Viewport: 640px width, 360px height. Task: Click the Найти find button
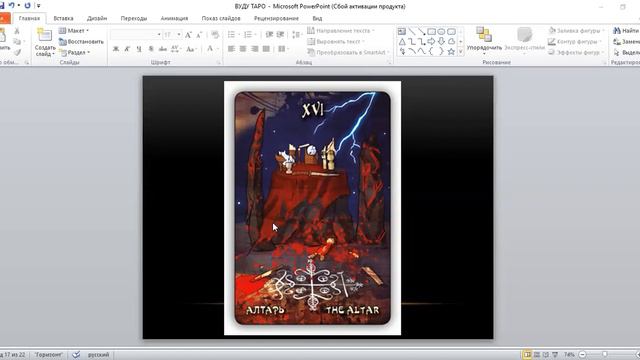click(626, 31)
